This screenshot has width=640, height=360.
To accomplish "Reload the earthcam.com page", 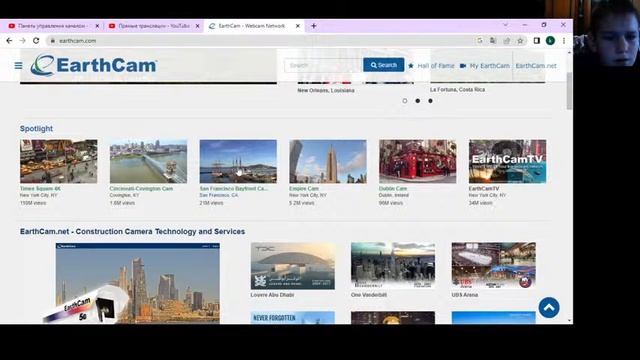I will pos(36,41).
